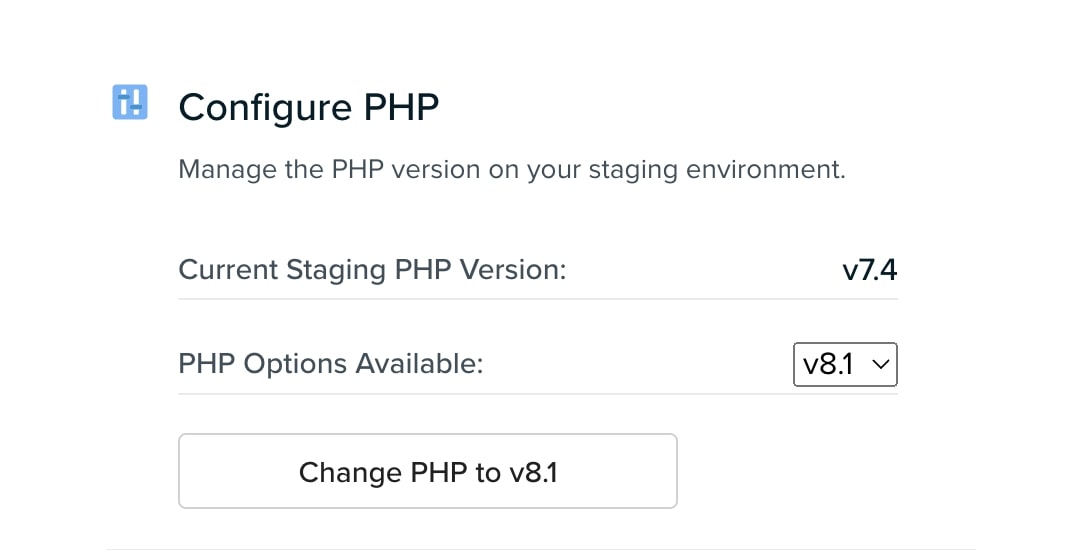Click the PHP Options Available label
1074x550 pixels.
pyautogui.click(x=331, y=364)
